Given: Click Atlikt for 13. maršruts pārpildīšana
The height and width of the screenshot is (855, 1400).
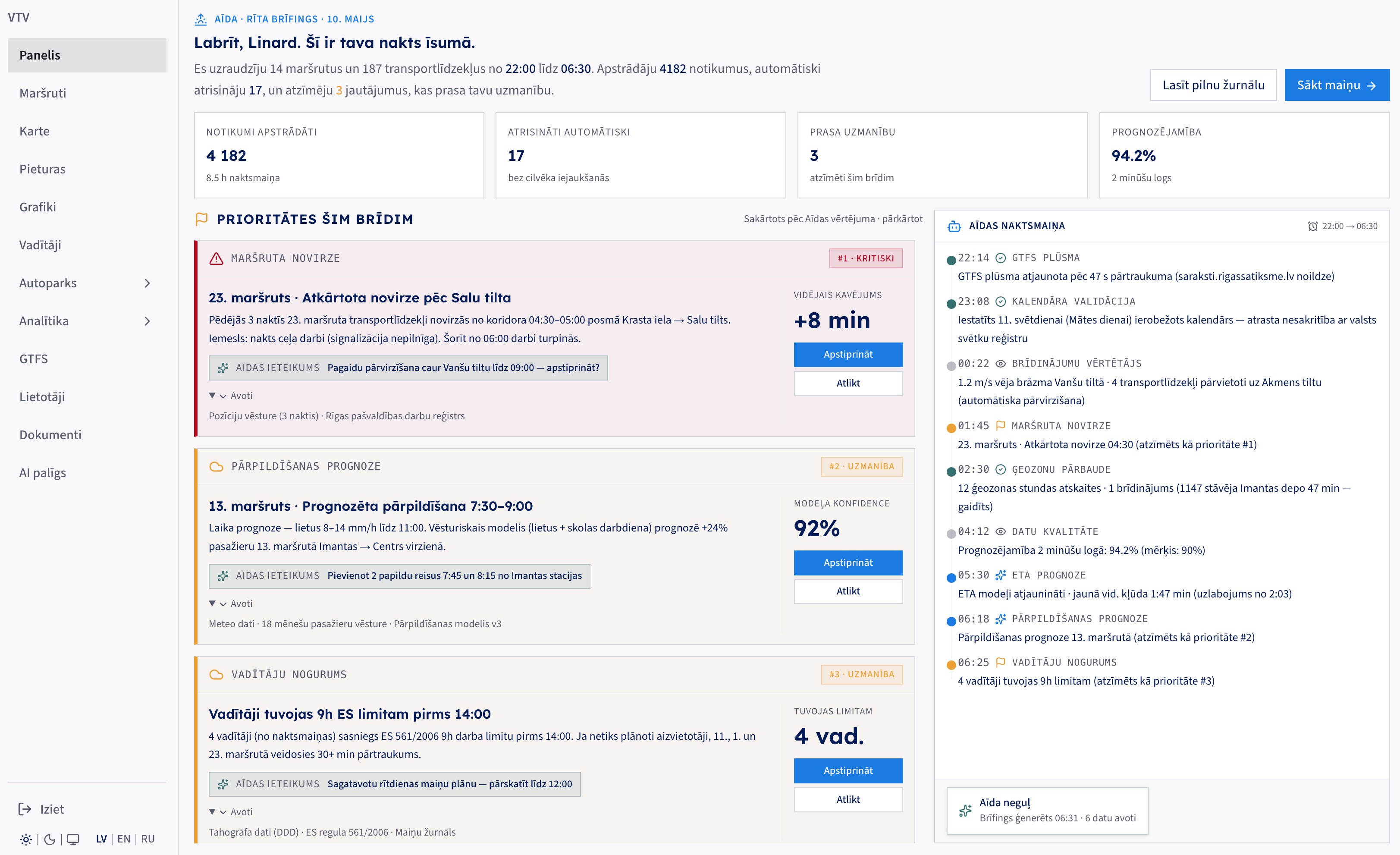Looking at the screenshot, I should 848,591.
